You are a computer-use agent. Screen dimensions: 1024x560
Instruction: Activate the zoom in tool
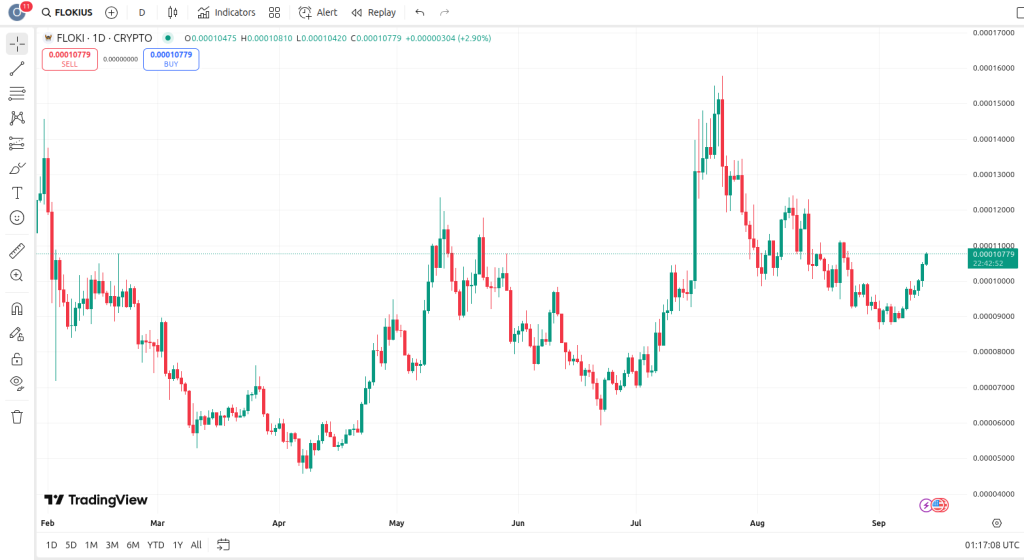point(17,275)
